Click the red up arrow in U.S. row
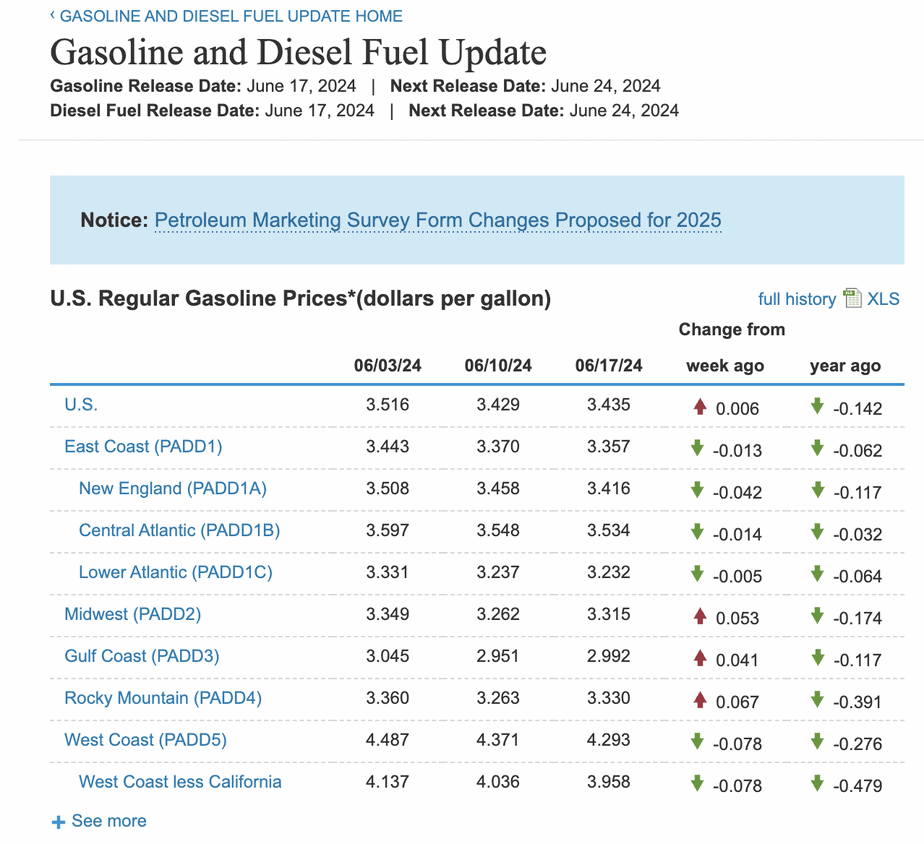Image resolution: width=924 pixels, height=844 pixels. click(x=700, y=407)
